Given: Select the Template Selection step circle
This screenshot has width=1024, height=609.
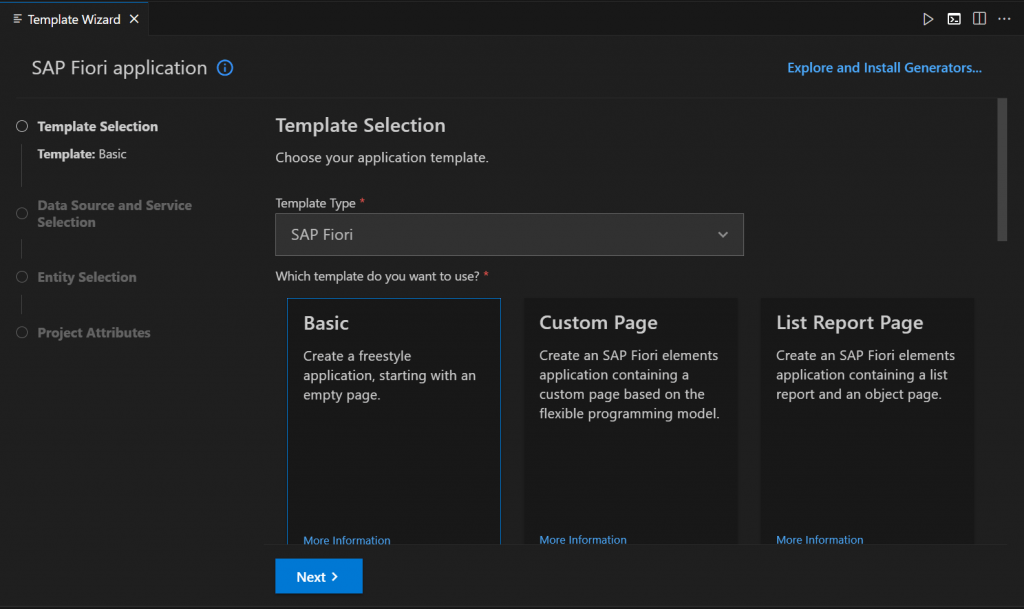Looking at the screenshot, I should click(22, 126).
